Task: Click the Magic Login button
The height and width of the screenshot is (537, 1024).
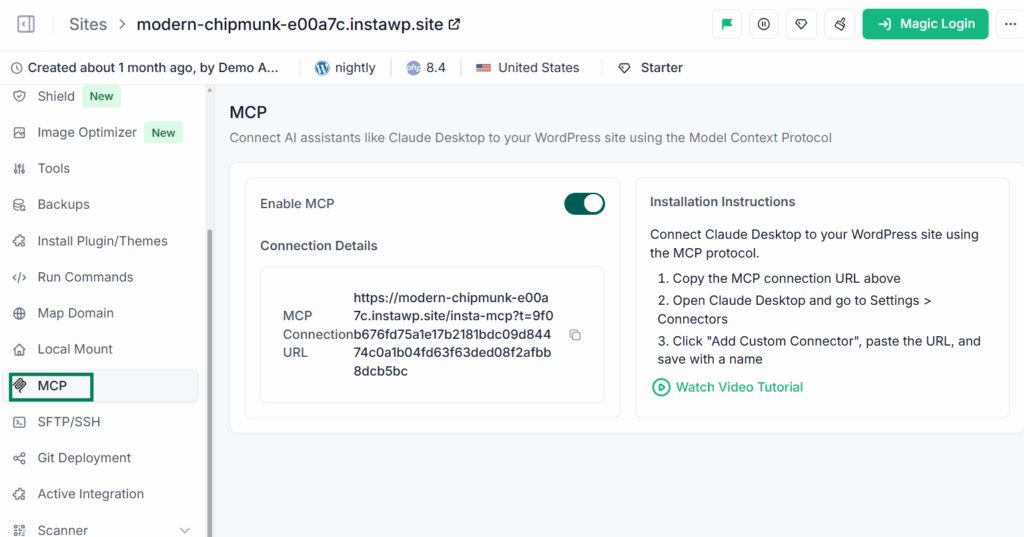Action: pyautogui.click(x=925, y=24)
